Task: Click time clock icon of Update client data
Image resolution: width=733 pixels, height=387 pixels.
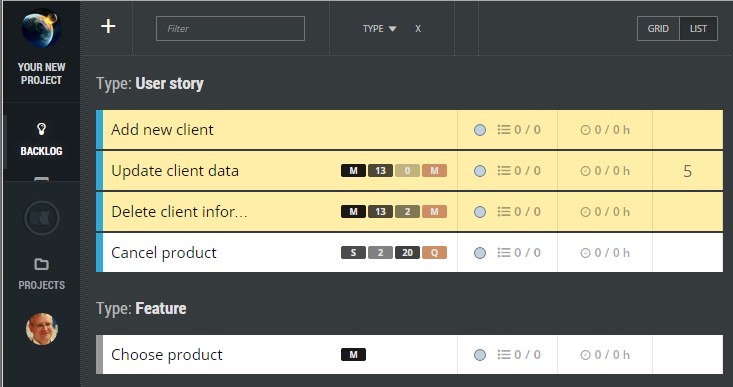Action: [585, 171]
